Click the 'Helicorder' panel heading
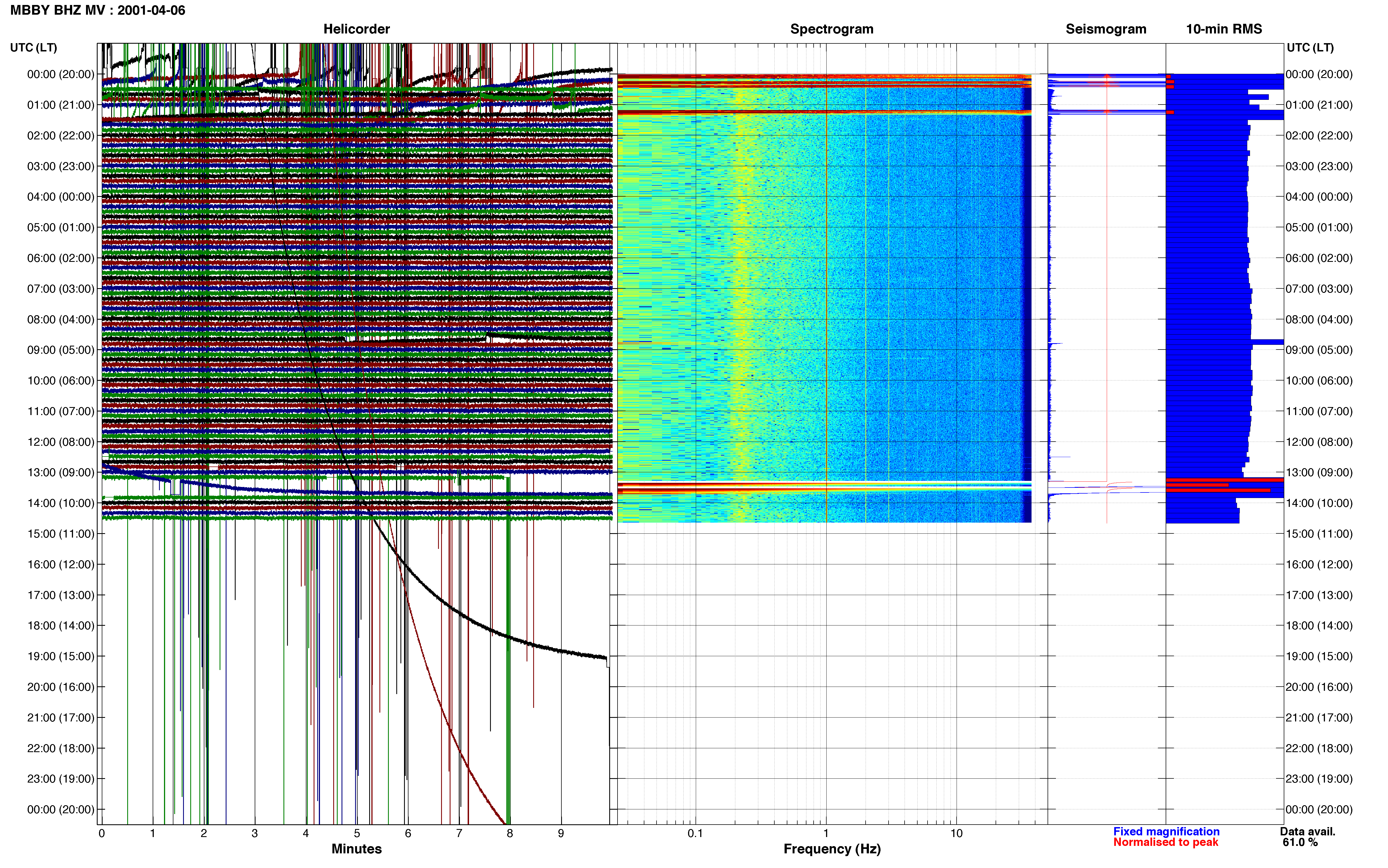Screen dimensions: 1388x868 click(356, 29)
